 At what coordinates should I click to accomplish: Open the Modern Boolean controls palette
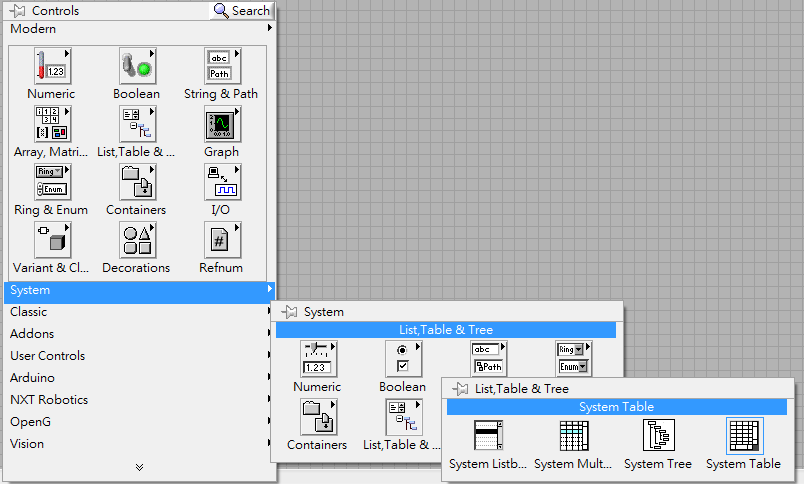pyautogui.click(x=137, y=66)
